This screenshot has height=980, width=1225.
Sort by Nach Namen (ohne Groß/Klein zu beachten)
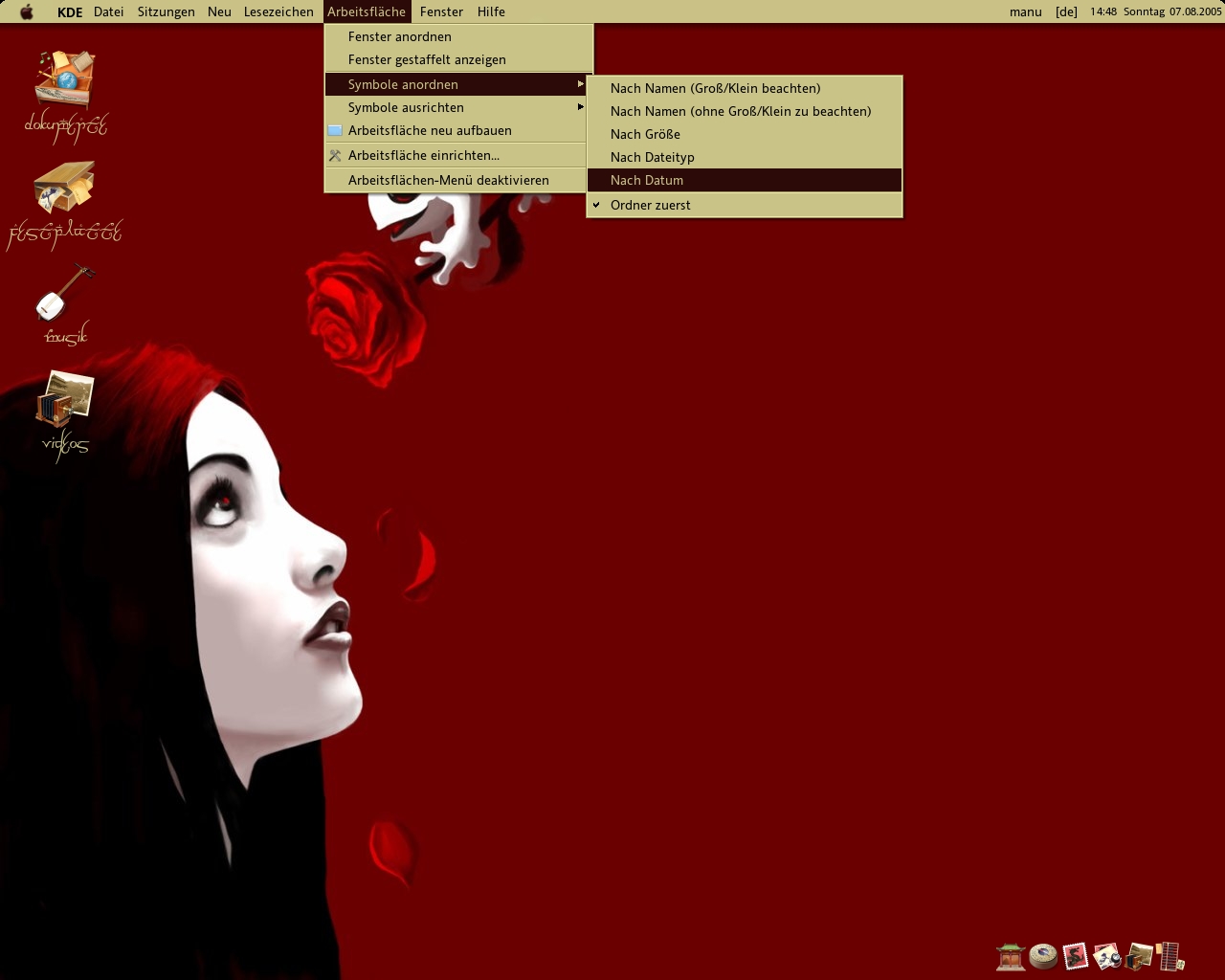745,111
